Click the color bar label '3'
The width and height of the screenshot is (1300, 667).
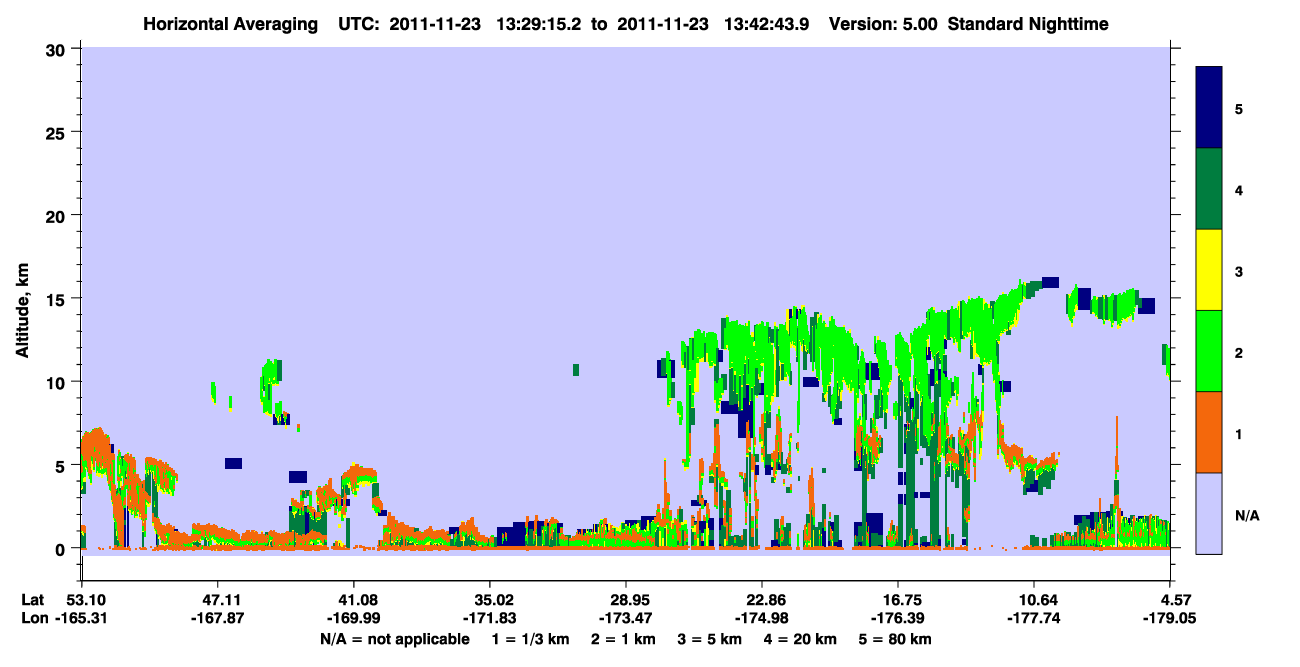click(1238, 271)
